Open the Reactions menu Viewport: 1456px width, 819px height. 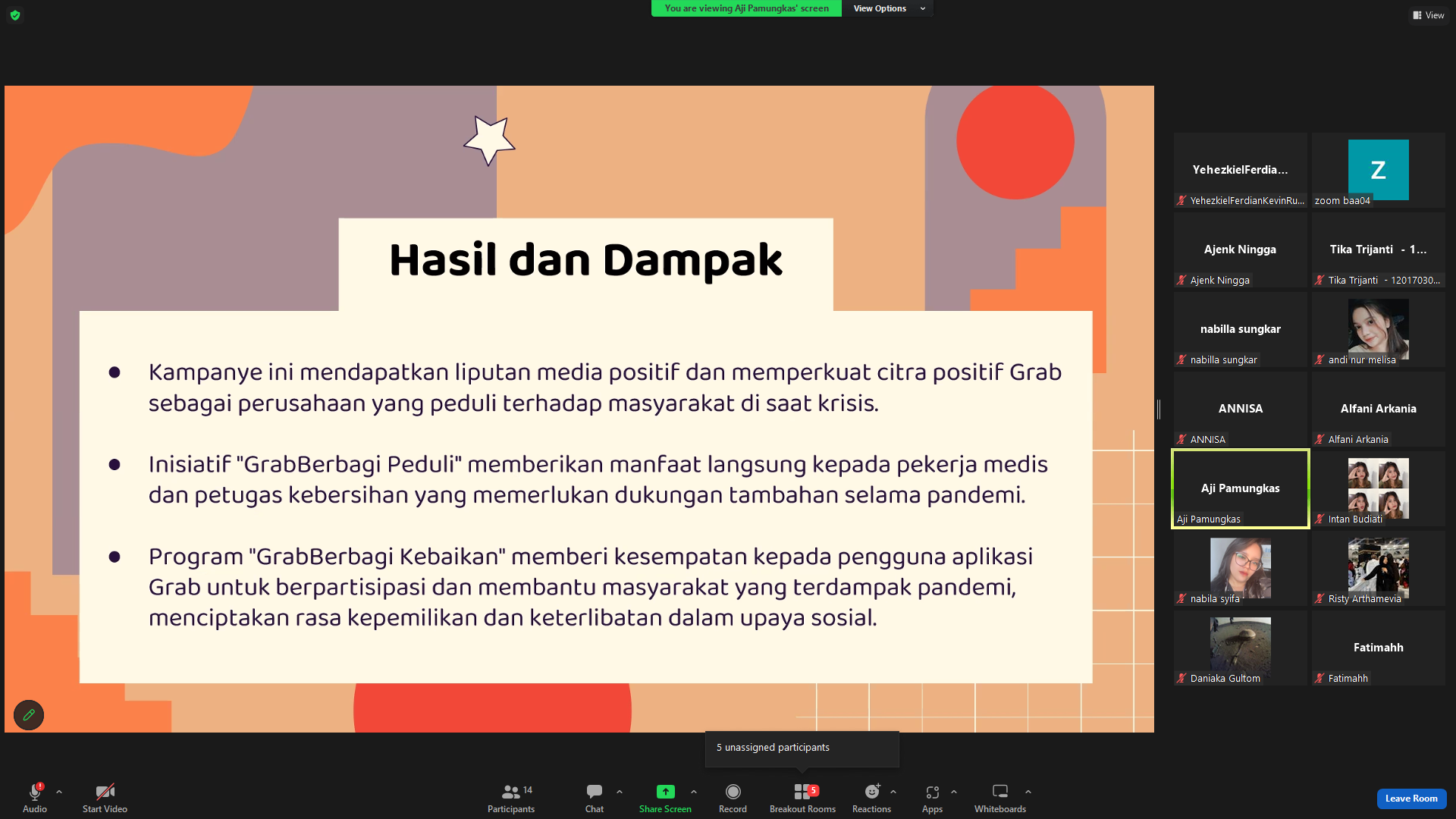pos(871,798)
